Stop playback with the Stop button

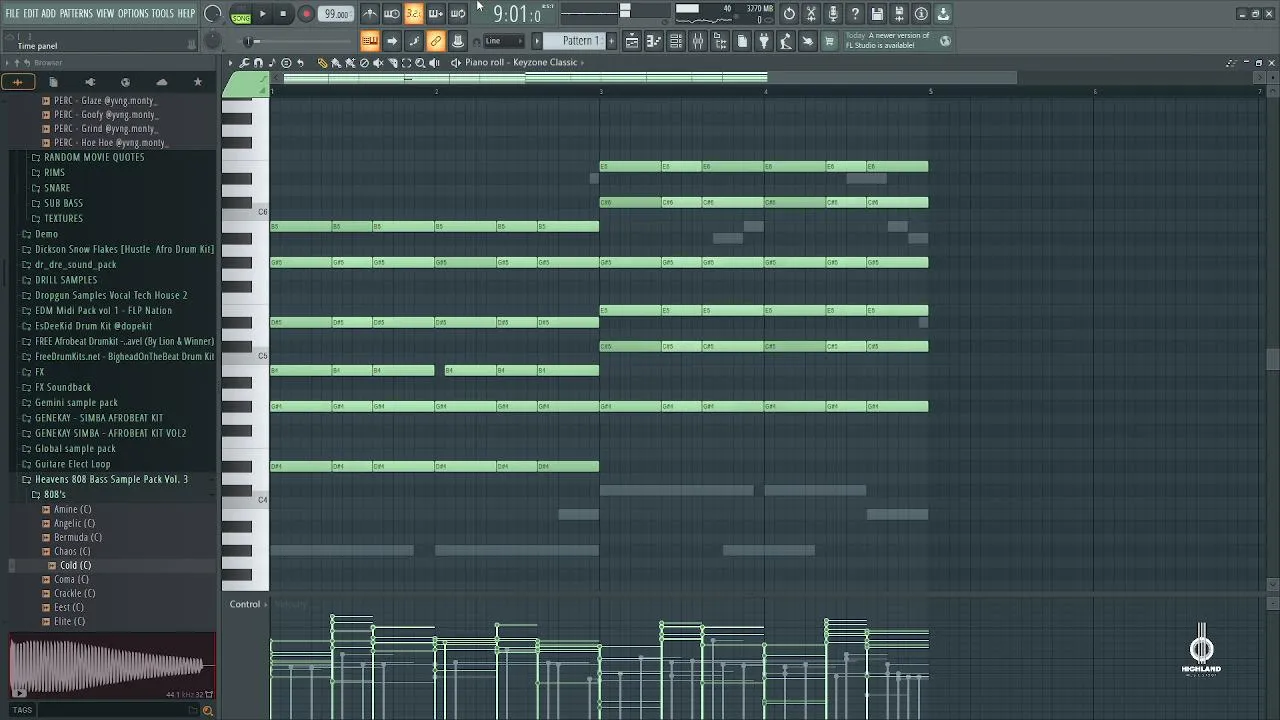(284, 14)
